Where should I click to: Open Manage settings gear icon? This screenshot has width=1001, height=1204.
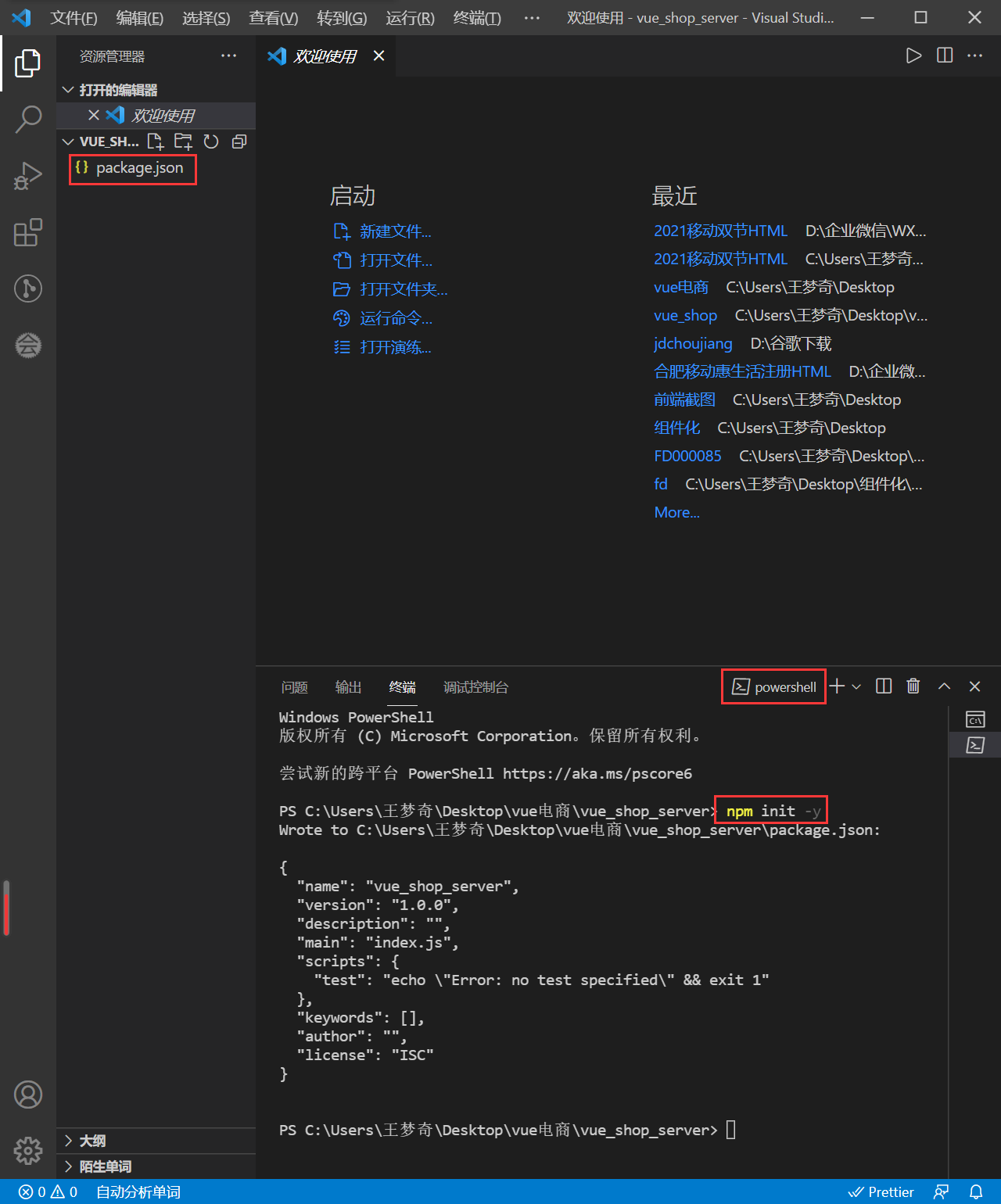[28, 1150]
